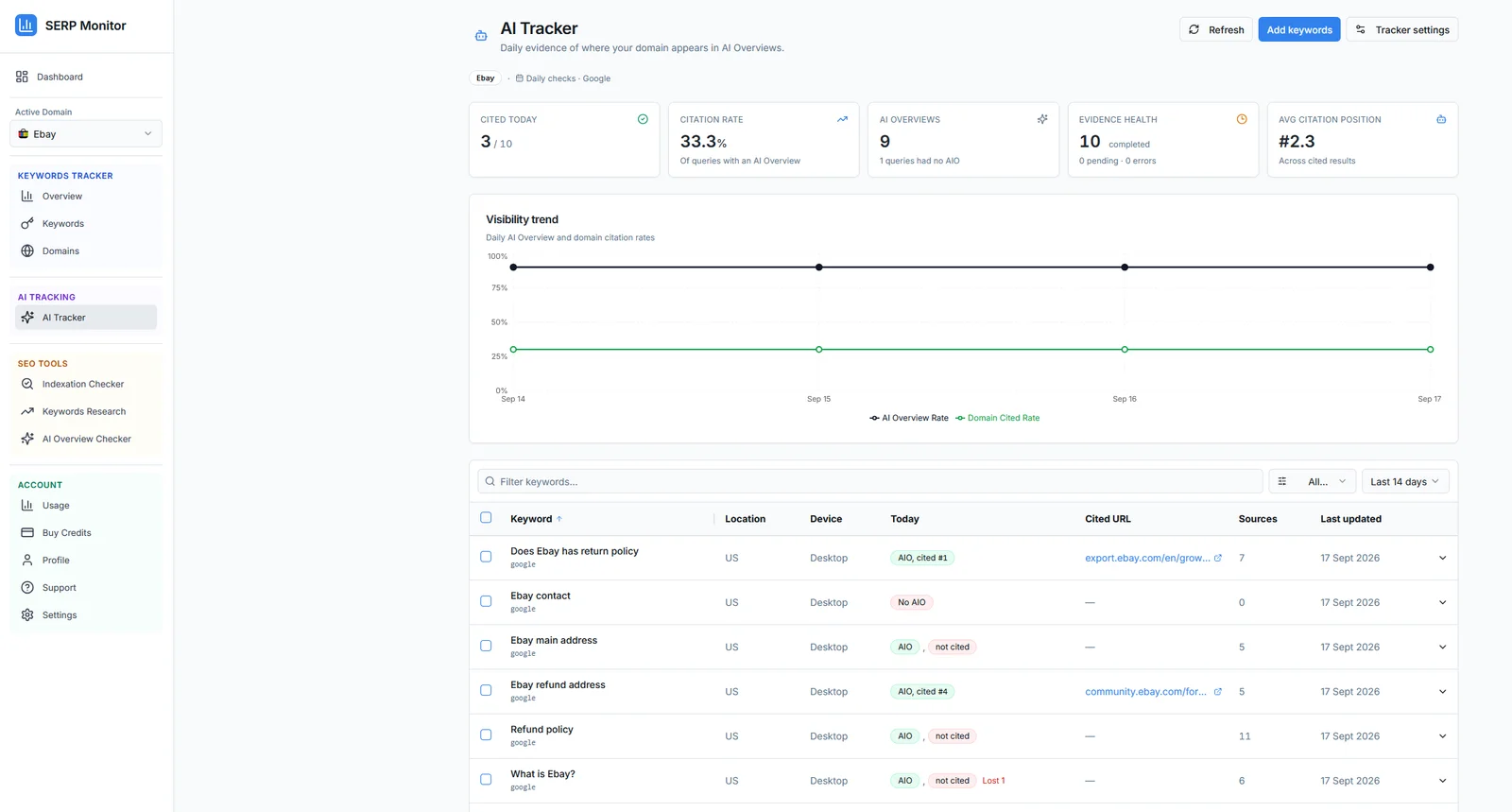Click the SERP Monitor logo icon
Screen dimensions: 1512x812
26,26
